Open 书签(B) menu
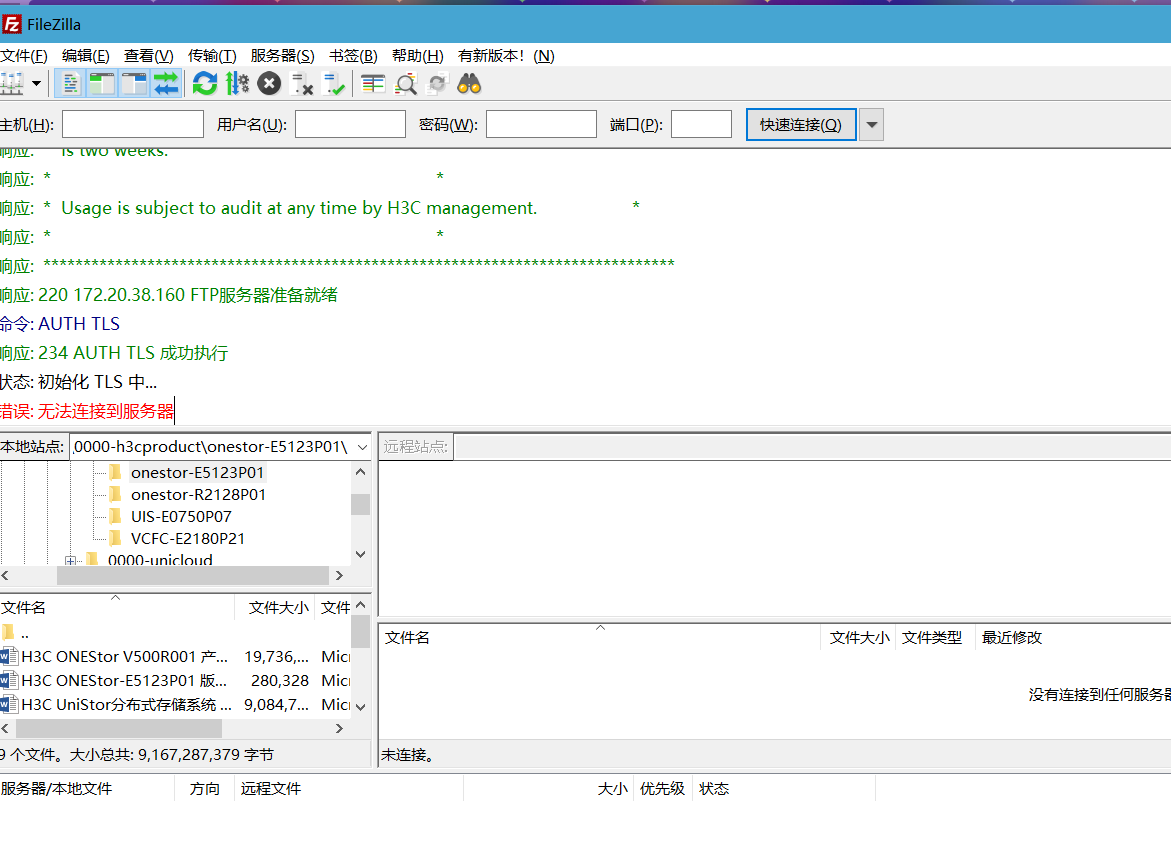 [353, 56]
